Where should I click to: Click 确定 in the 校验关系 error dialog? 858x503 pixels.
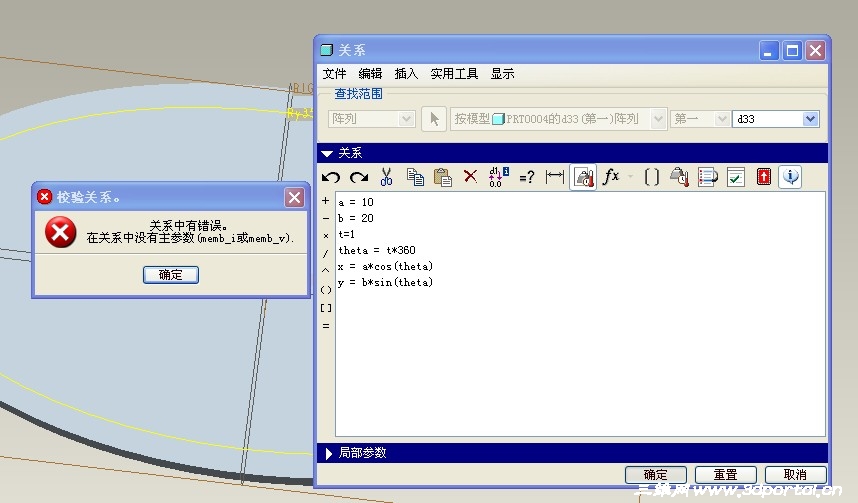[x=171, y=275]
